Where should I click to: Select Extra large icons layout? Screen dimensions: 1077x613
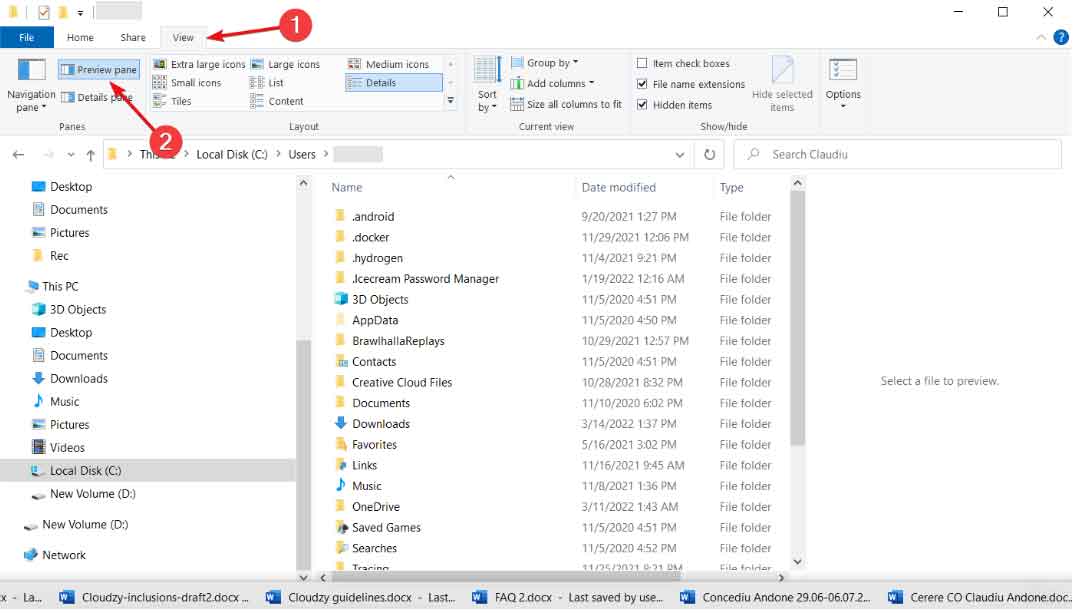coord(199,64)
